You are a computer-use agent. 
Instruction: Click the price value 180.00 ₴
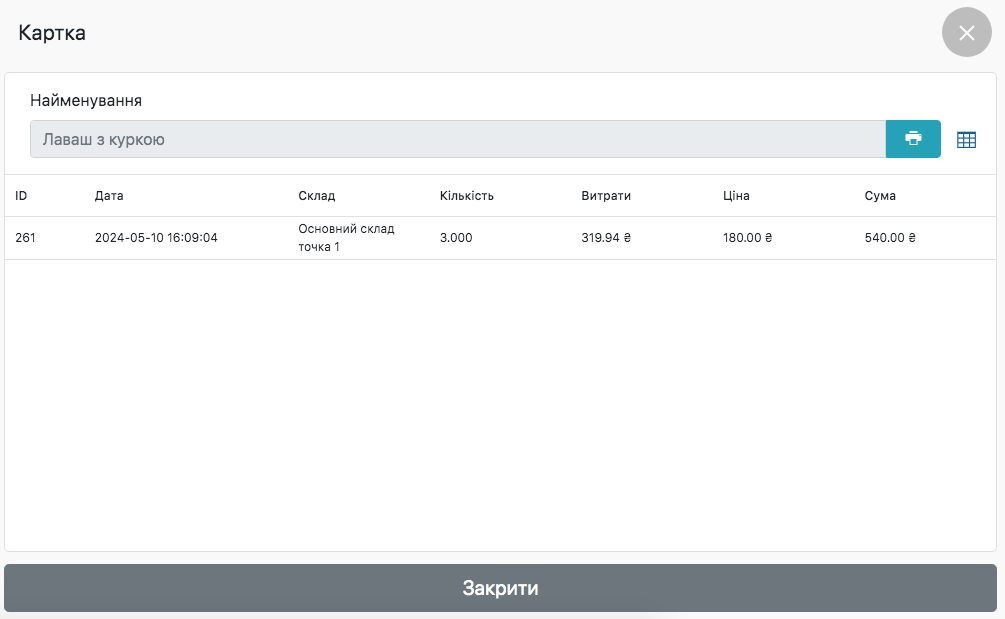(x=749, y=238)
